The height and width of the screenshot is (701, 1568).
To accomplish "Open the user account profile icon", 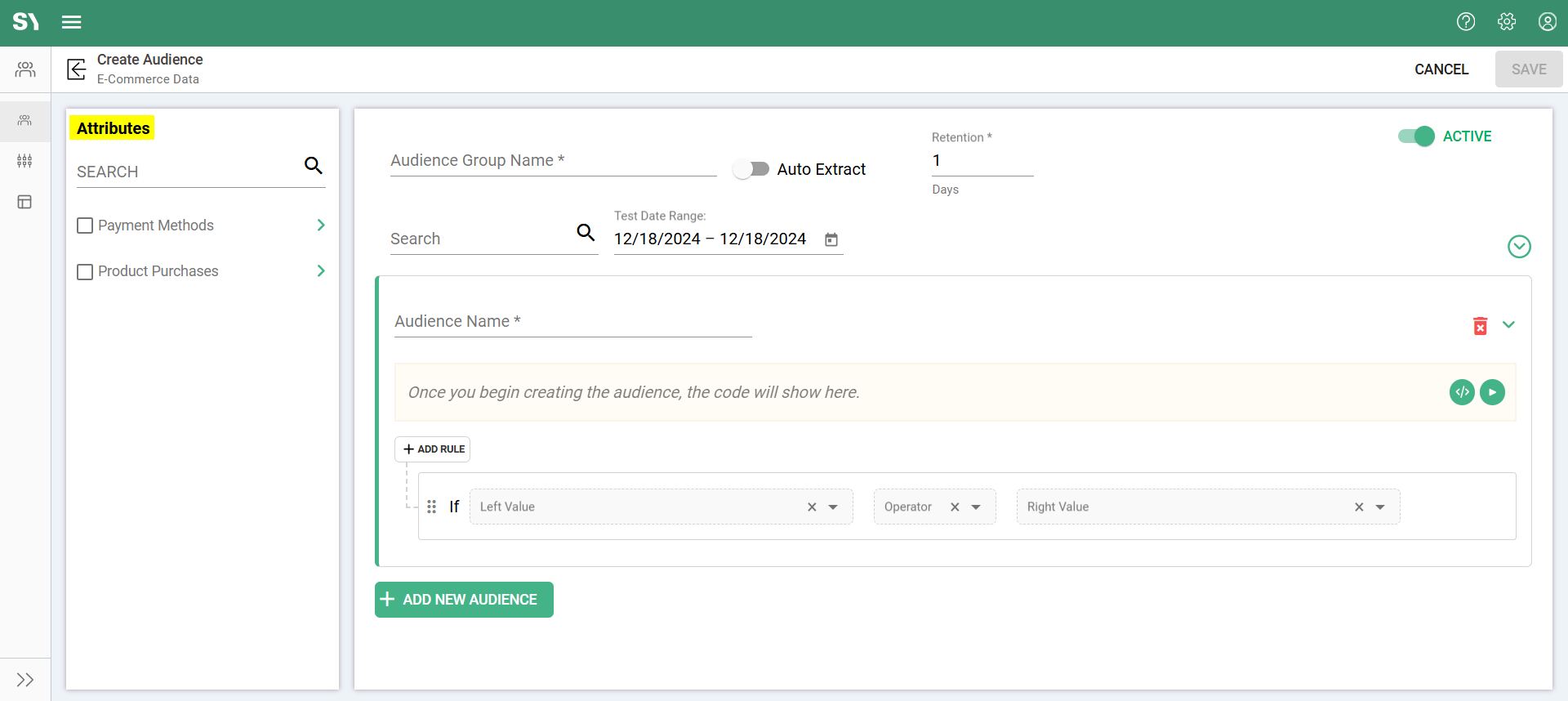I will pyautogui.click(x=1548, y=22).
